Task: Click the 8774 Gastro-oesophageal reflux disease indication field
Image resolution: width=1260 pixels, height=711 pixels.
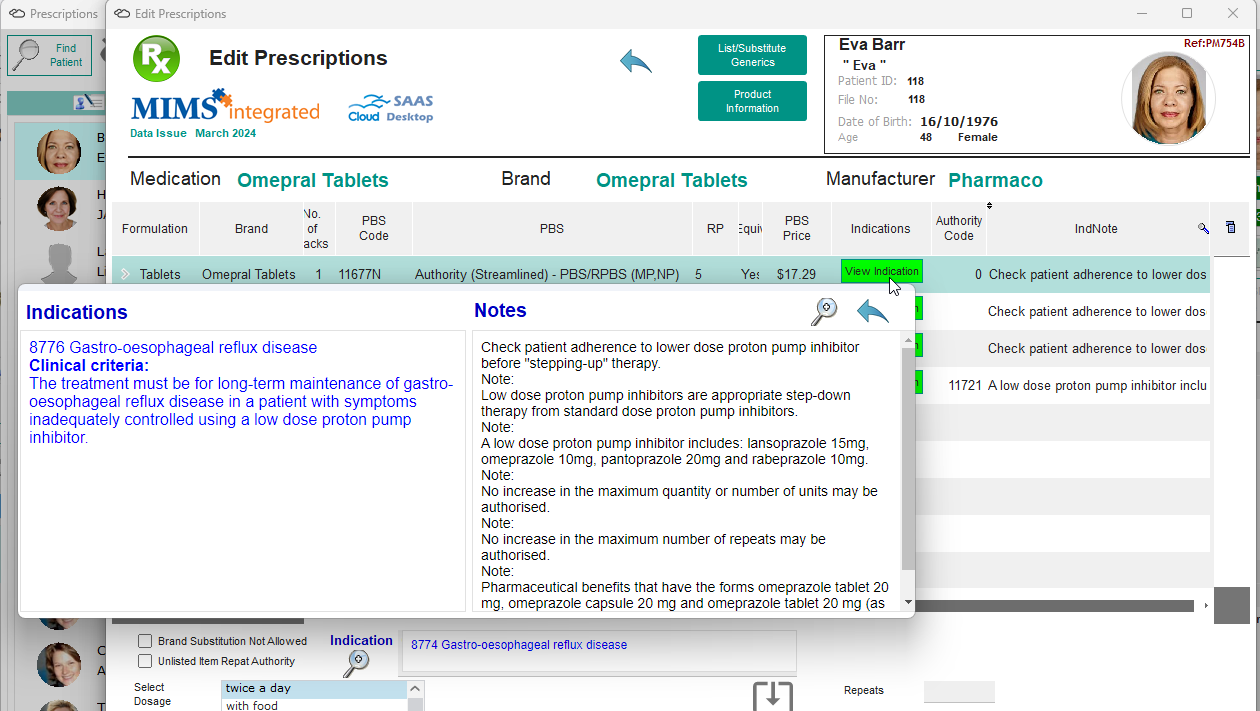Action: point(598,651)
